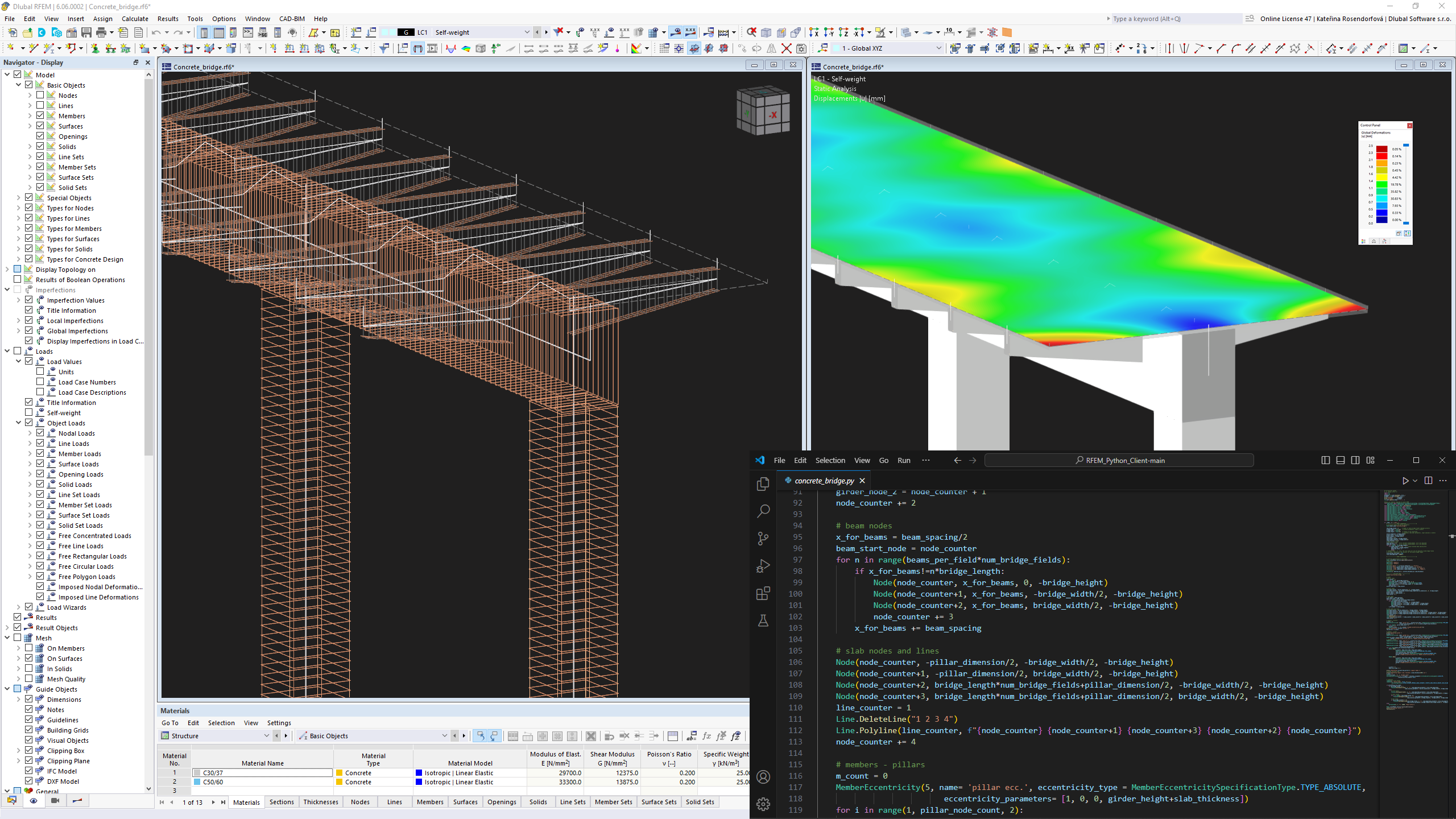Open the Global XYZ coordinate system dropdown
1456x819 pixels.
coord(939,48)
